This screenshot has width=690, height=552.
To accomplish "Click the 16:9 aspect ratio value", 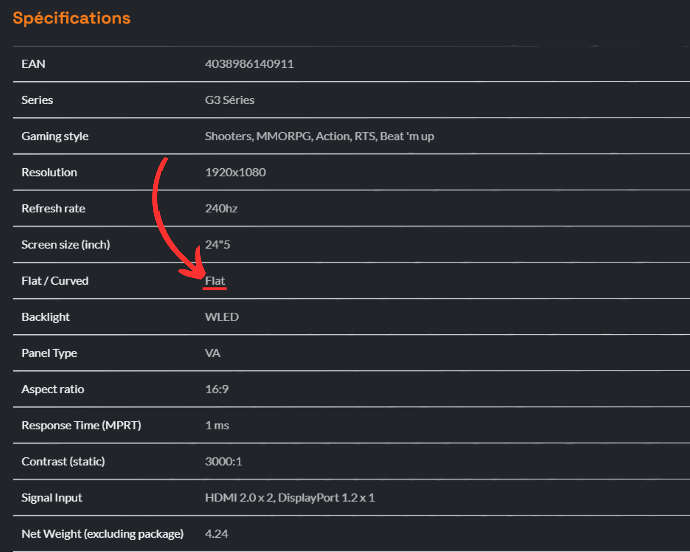I will (x=216, y=389).
